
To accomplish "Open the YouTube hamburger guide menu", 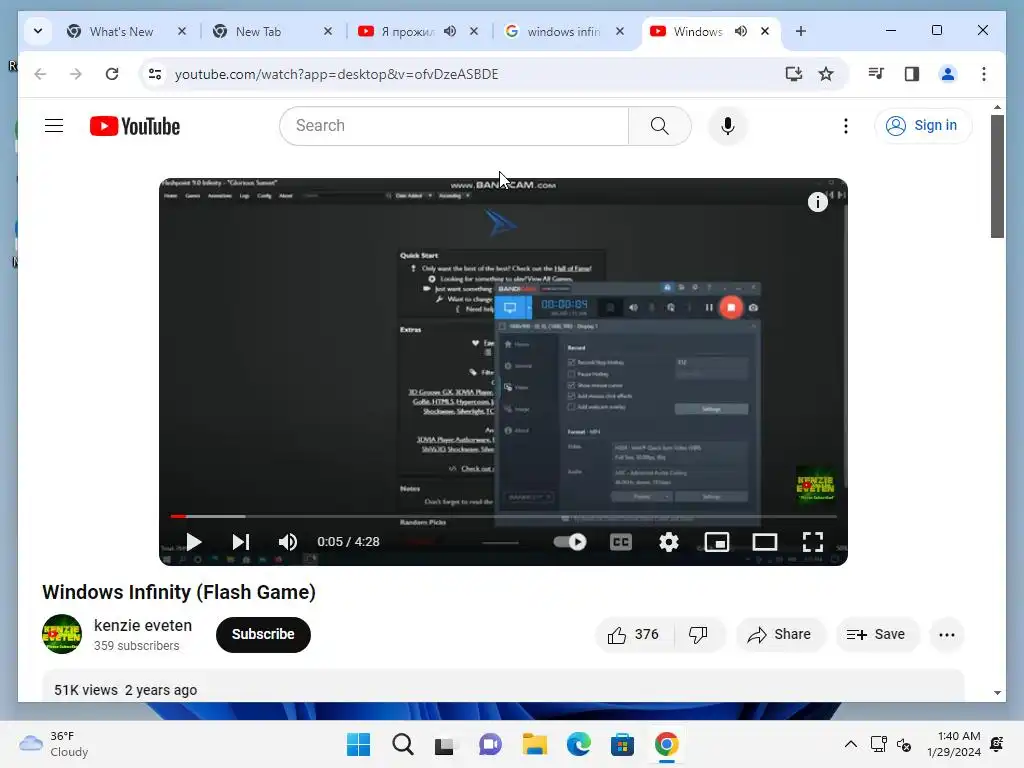I will [54, 125].
